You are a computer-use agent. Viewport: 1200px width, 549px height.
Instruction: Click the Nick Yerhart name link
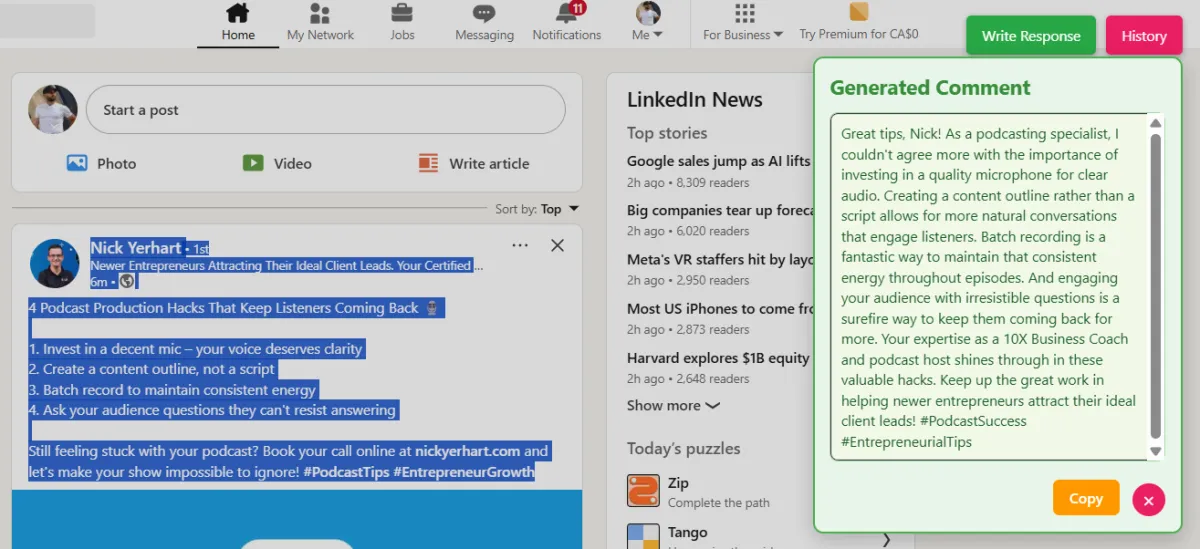[136, 247]
